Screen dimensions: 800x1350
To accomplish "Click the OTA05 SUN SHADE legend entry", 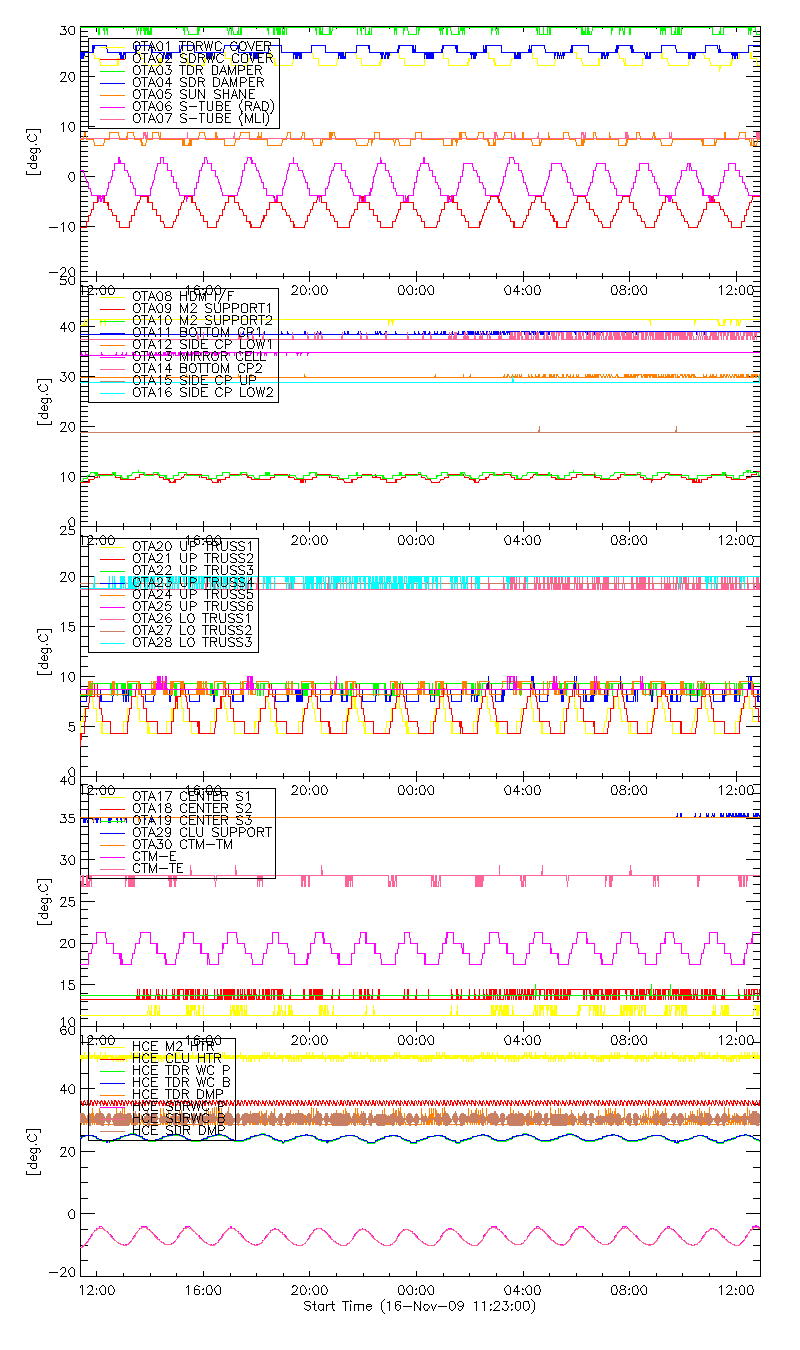I will click(x=193, y=95).
